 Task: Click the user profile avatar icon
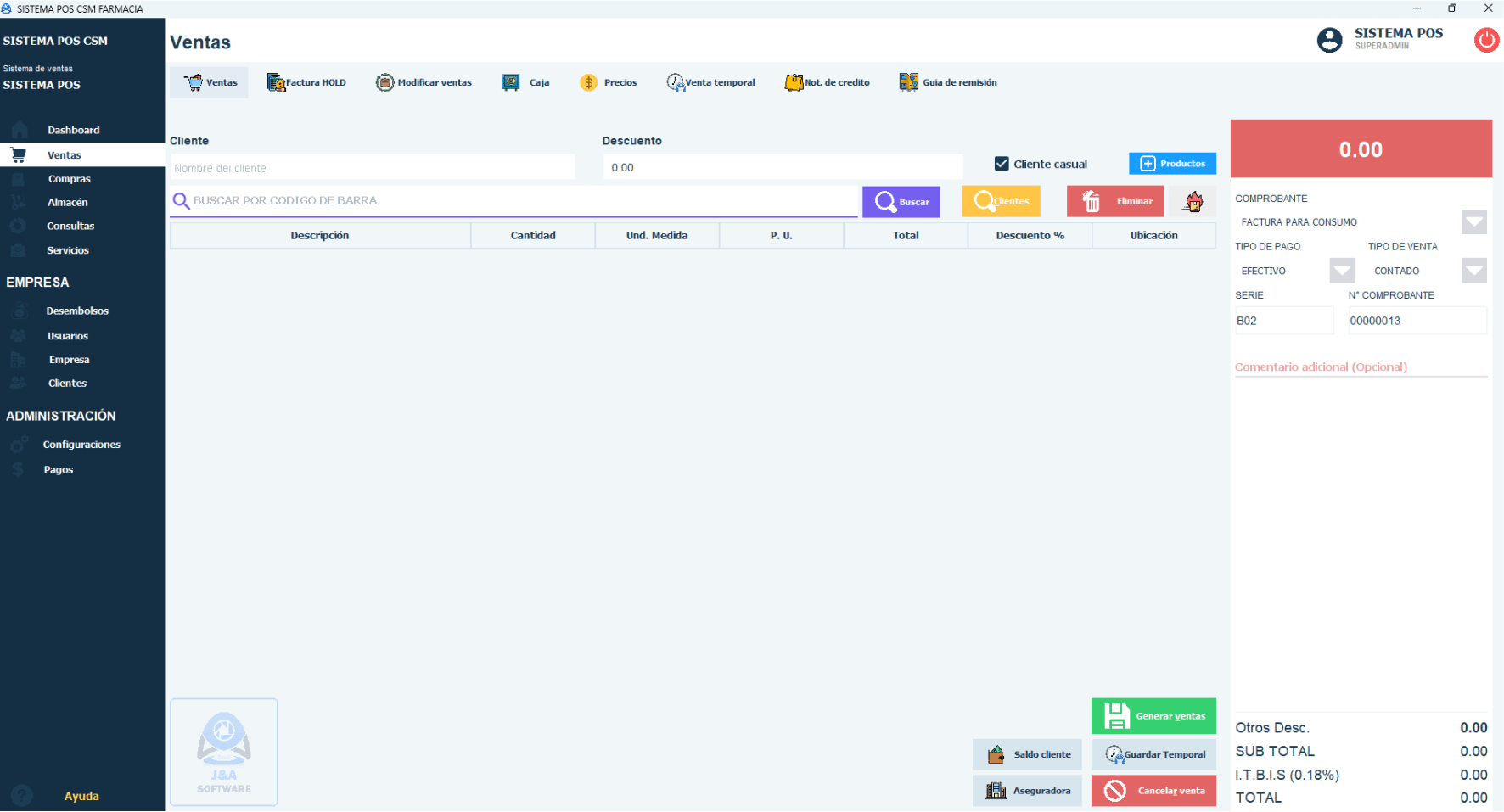tap(1329, 40)
